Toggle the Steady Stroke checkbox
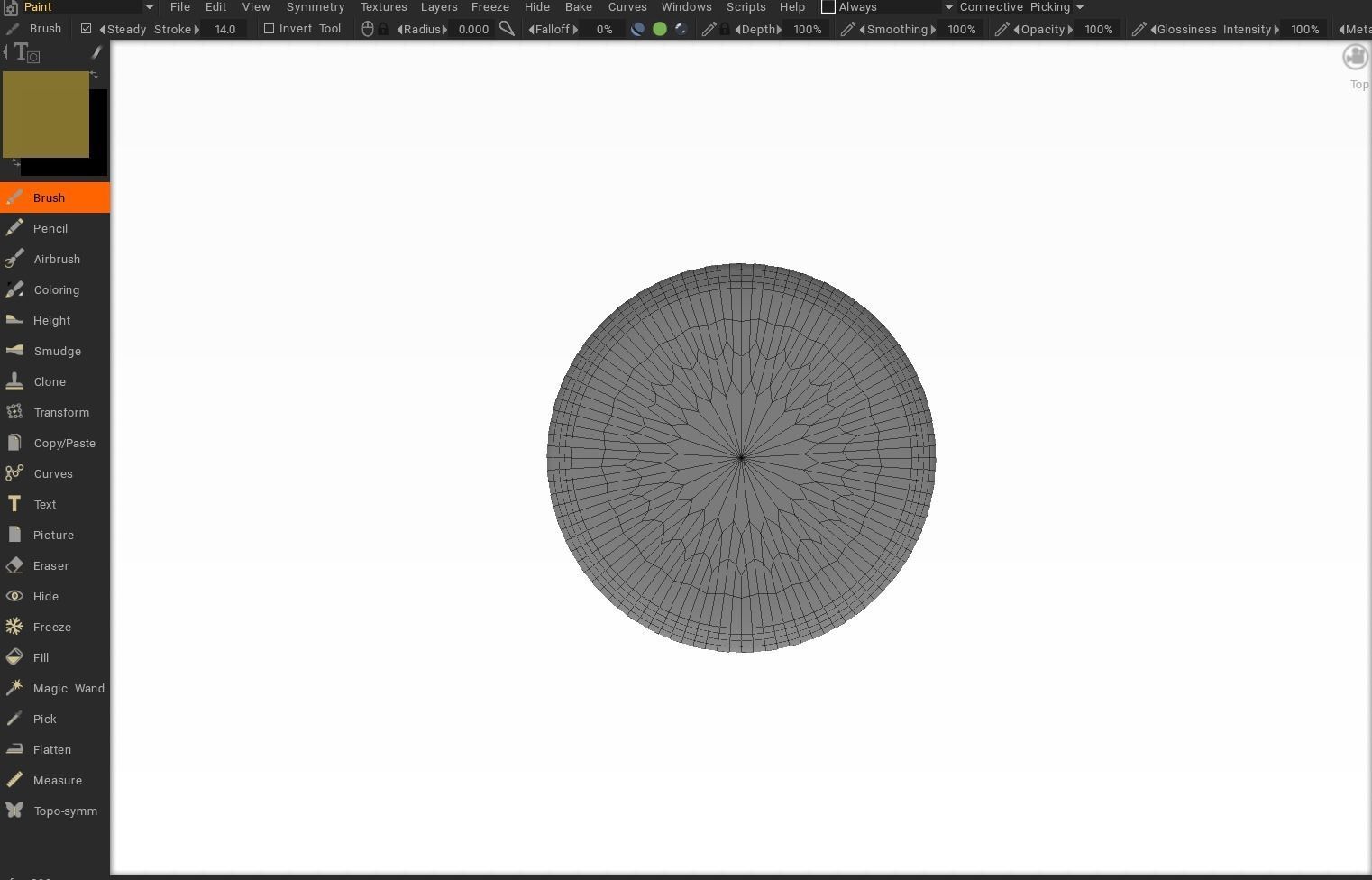1372x880 pixels. coord(87,29)
